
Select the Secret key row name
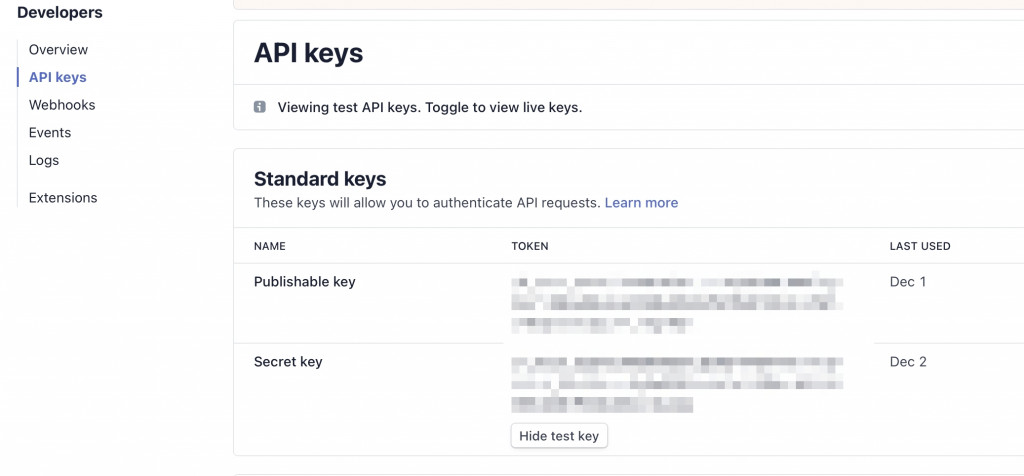288,362
